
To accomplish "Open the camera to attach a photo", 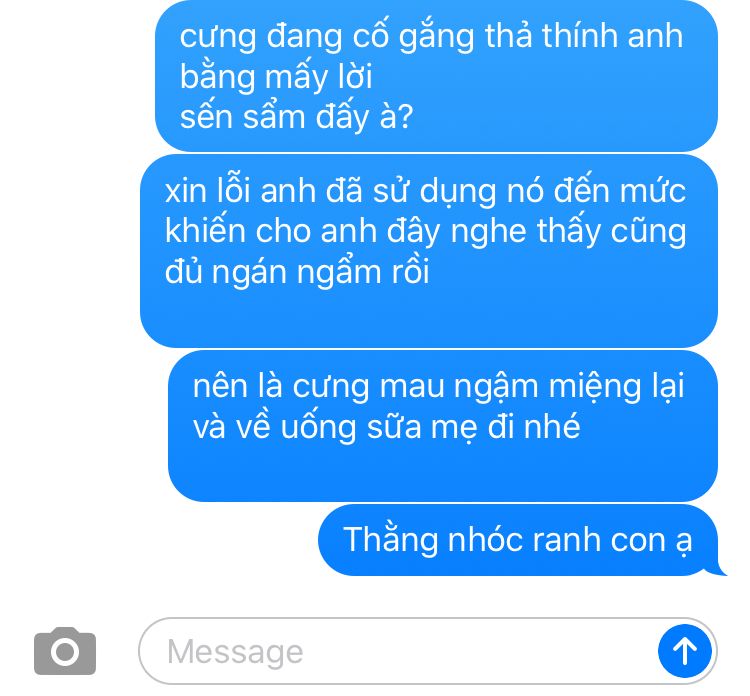I will click(x=65, y=651).
